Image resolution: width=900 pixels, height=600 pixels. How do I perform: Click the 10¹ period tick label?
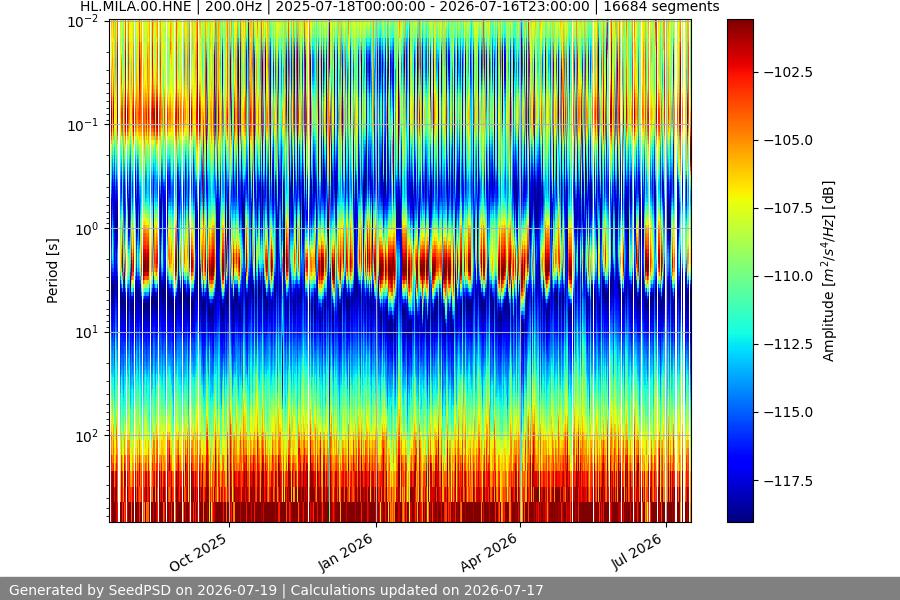[x=87, y=332]
